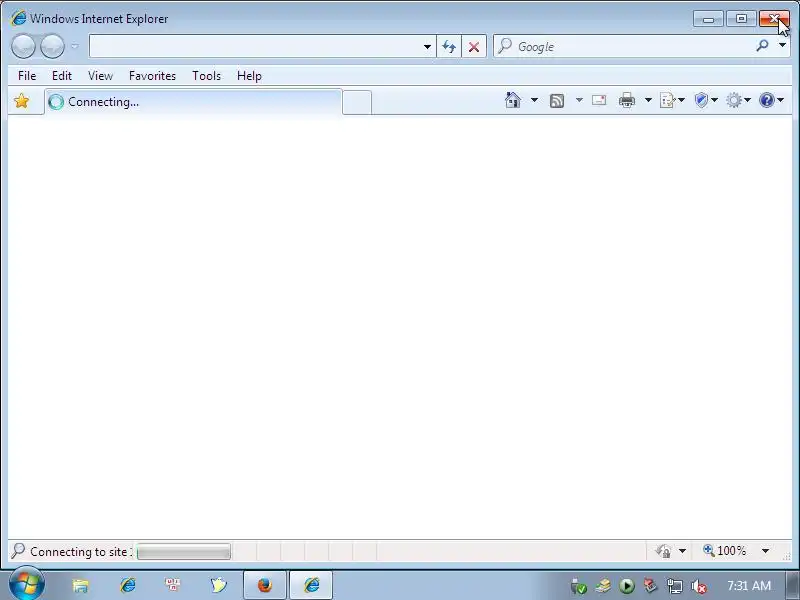Screen dimensions: 800x600
Task: Open the recent pages dropdown beside Forward
Action: click(x=75, y=46)
